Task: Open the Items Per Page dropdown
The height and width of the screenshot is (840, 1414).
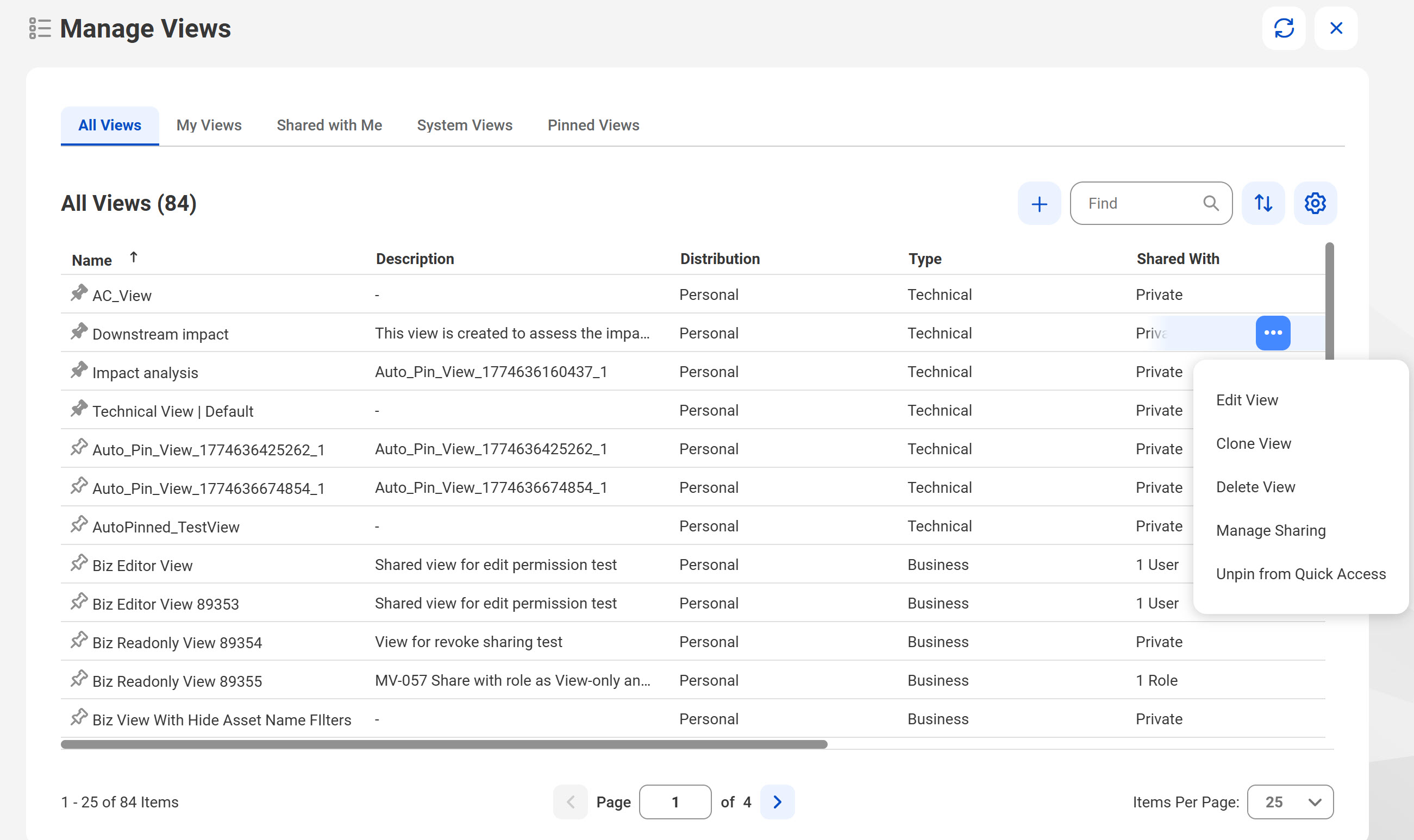Action: click(1290, 802)
